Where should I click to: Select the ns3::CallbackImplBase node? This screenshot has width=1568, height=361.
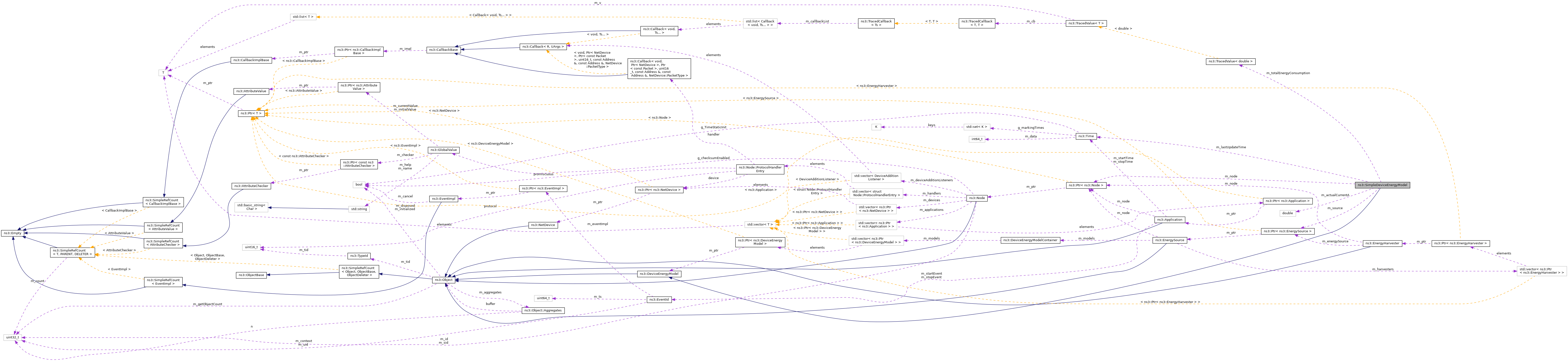pos(251,60)
